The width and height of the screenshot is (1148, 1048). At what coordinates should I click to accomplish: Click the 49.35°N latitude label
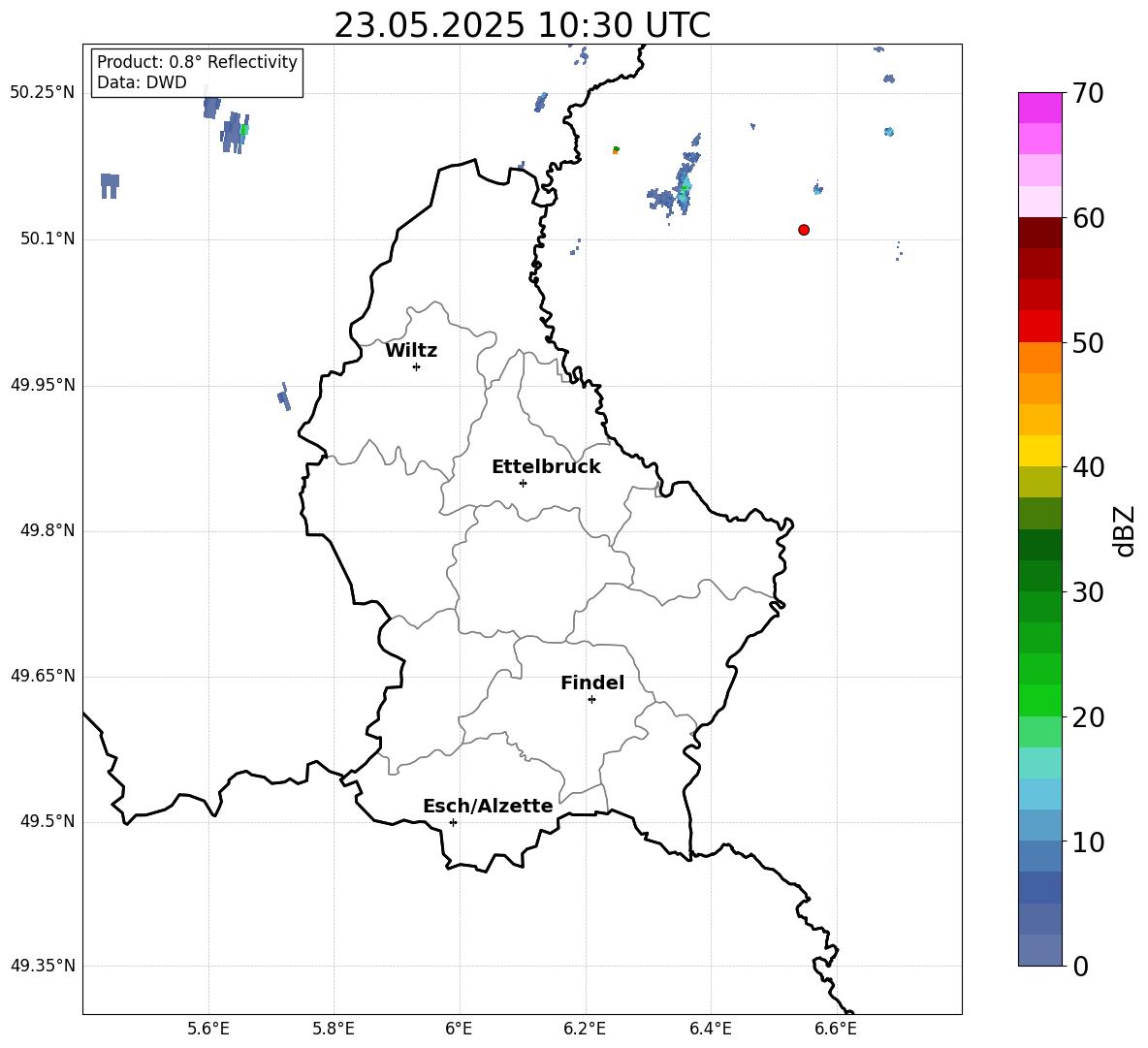pyautogui.click(x=43, y=966)
